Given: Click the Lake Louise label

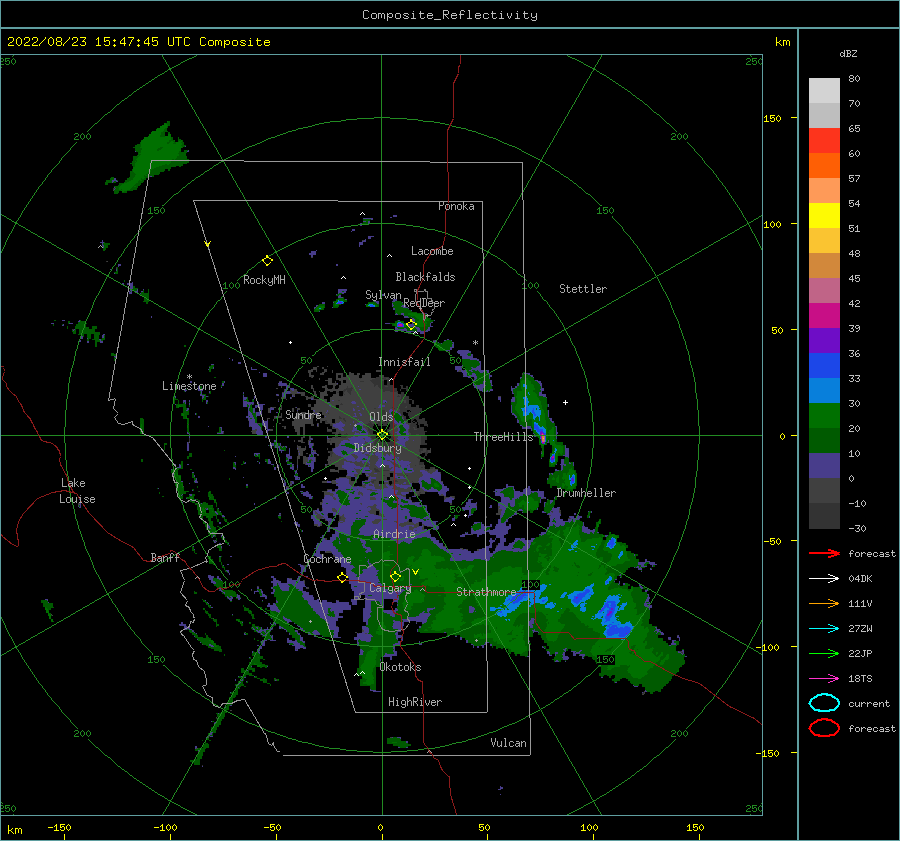Looking at the screenshot, I should [x=77, y=491].
